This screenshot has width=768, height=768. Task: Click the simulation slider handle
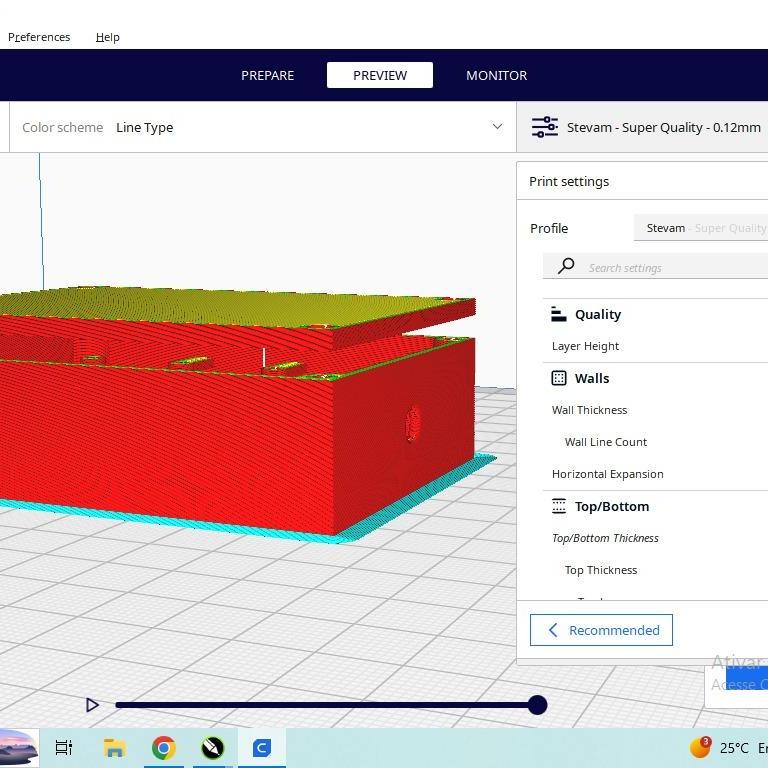(537, 705)
